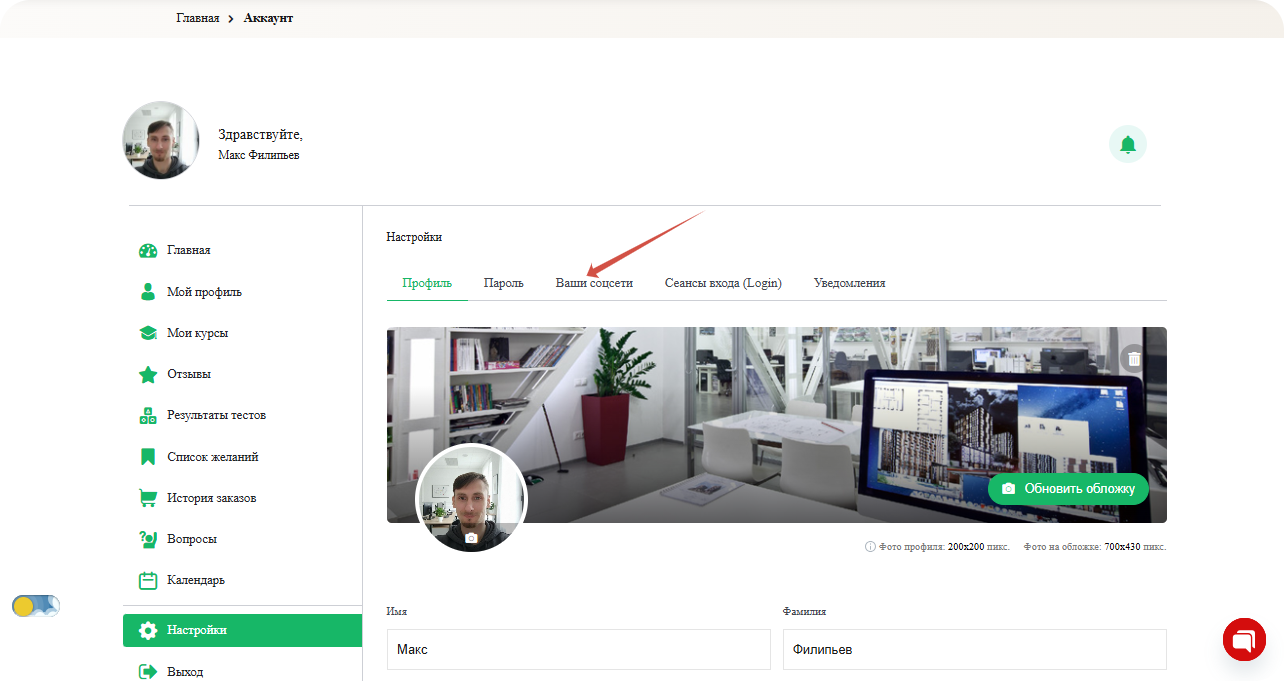Viewport: 1284px width, 681px height.
Task: Toggle the dark/light mode switch
Action: click(36, 606)
